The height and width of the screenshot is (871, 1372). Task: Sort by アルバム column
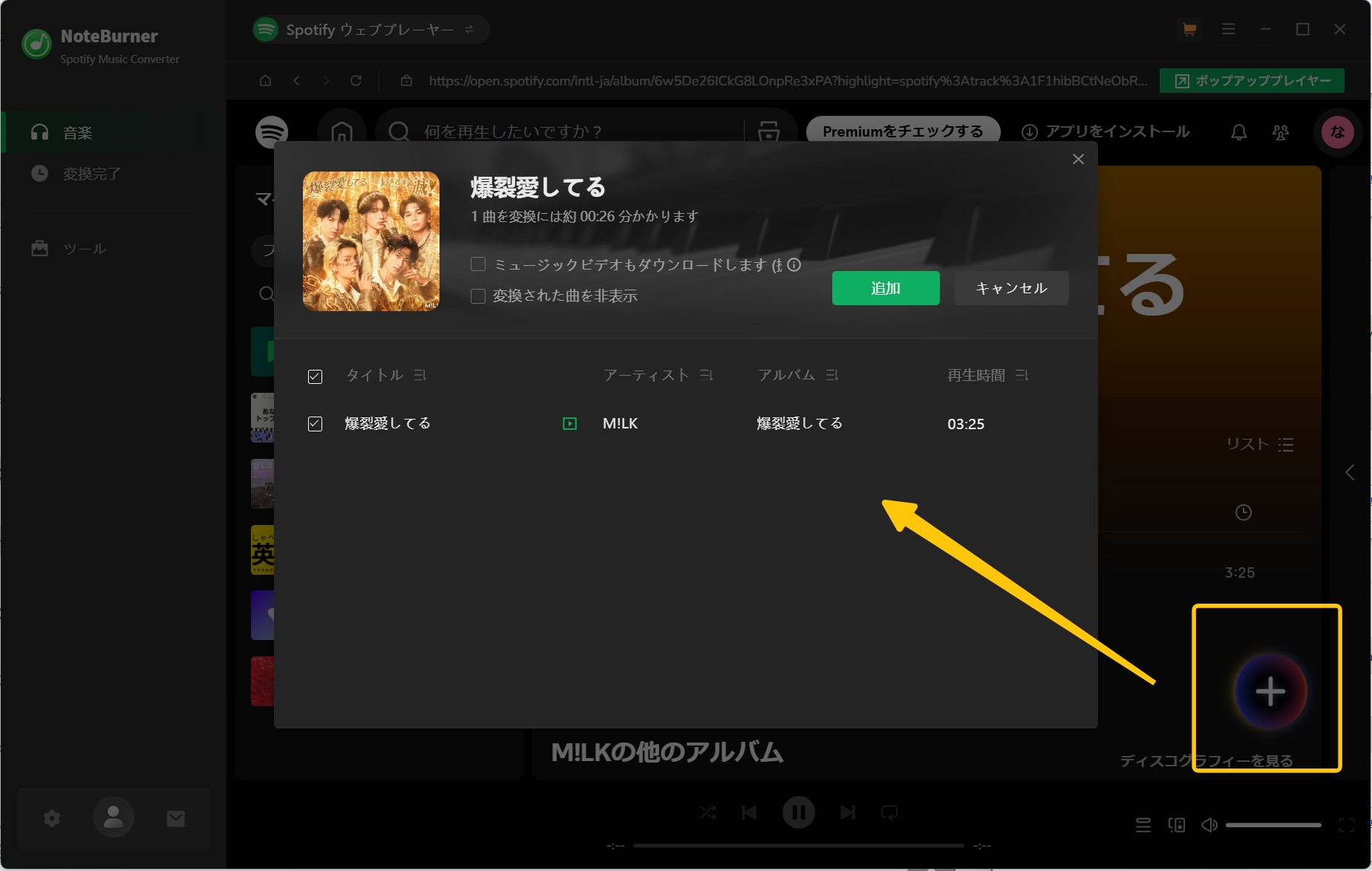click(832, 376)
